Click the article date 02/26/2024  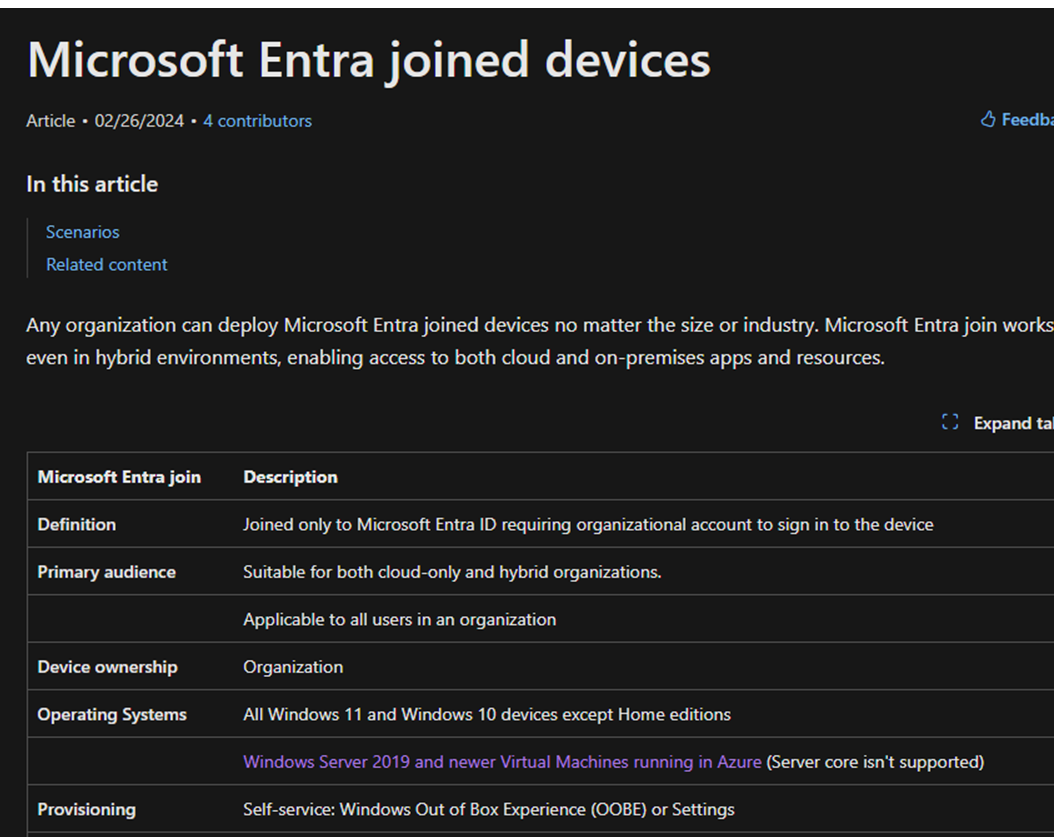point(139,121)
